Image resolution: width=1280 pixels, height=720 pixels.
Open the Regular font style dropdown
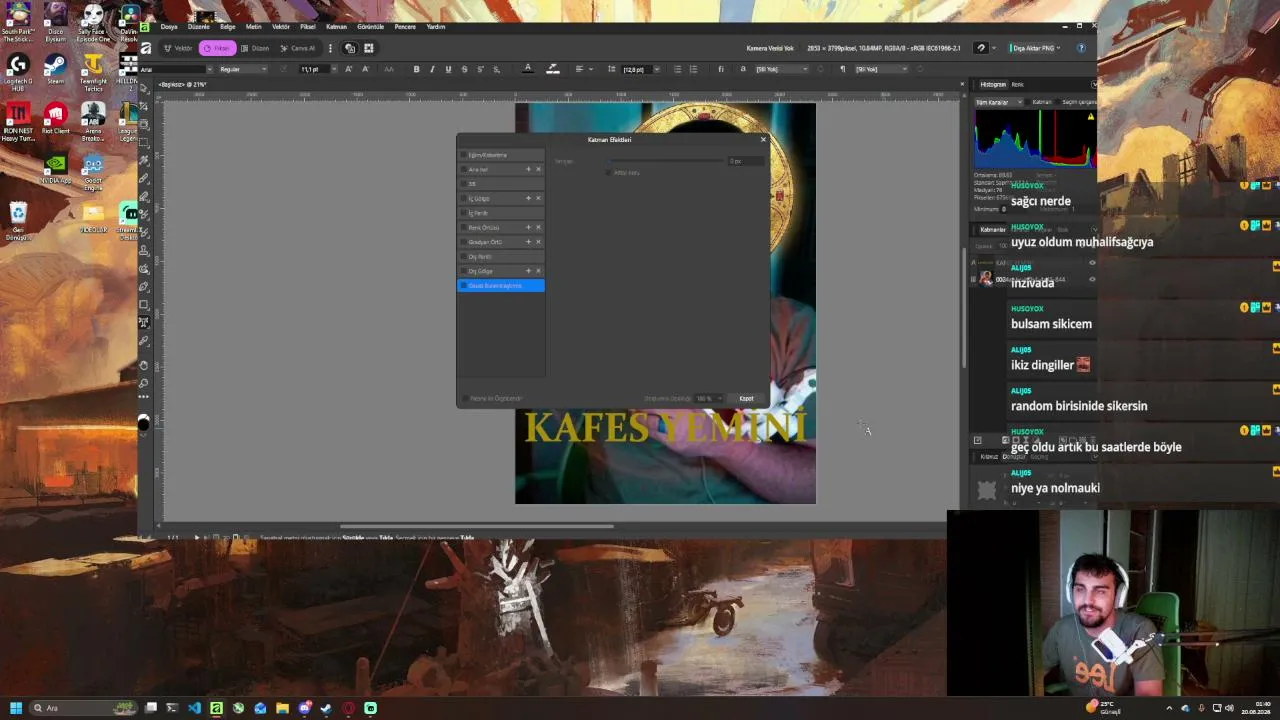pos(243,69)
